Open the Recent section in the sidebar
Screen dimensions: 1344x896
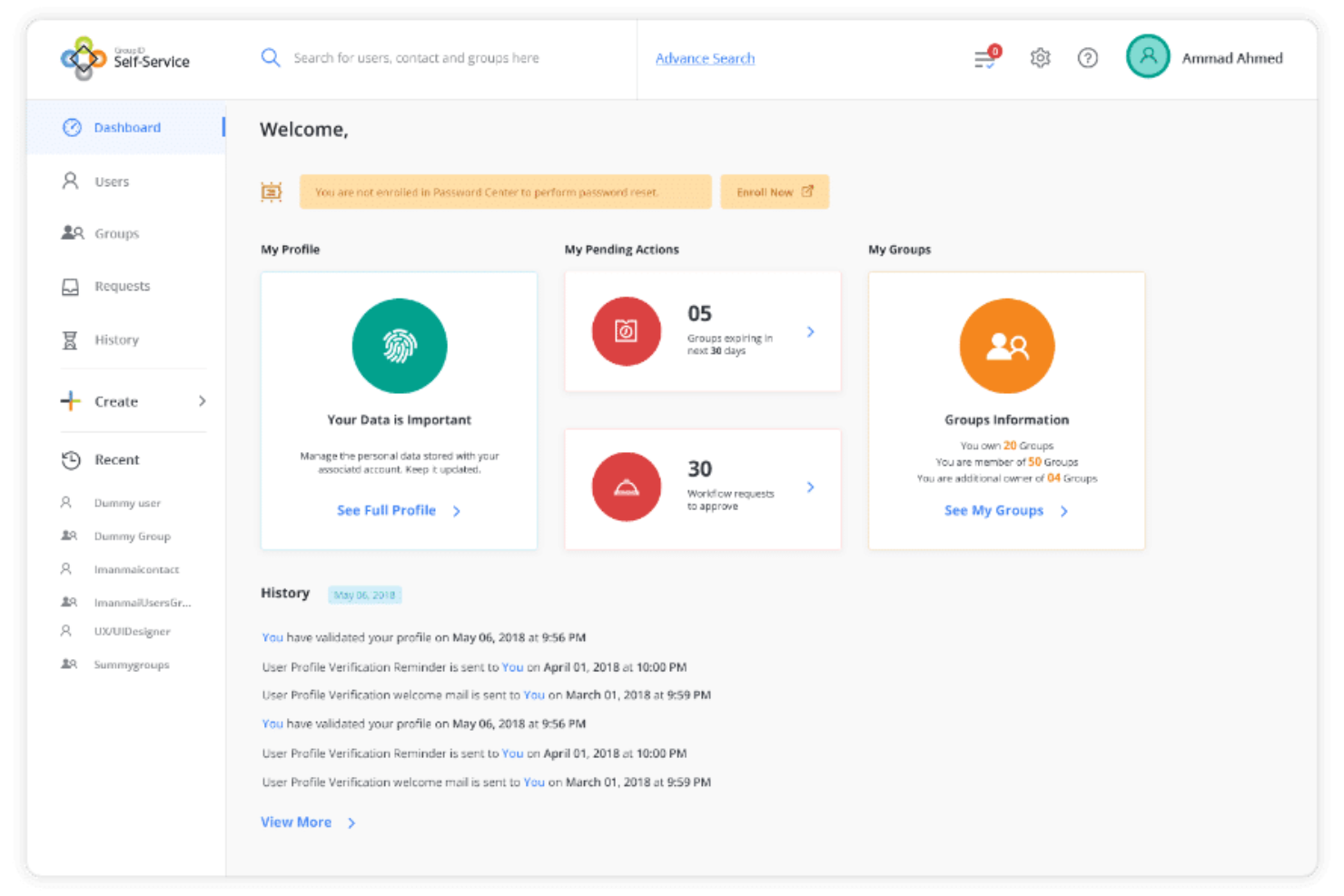click(x=116, y=459)
